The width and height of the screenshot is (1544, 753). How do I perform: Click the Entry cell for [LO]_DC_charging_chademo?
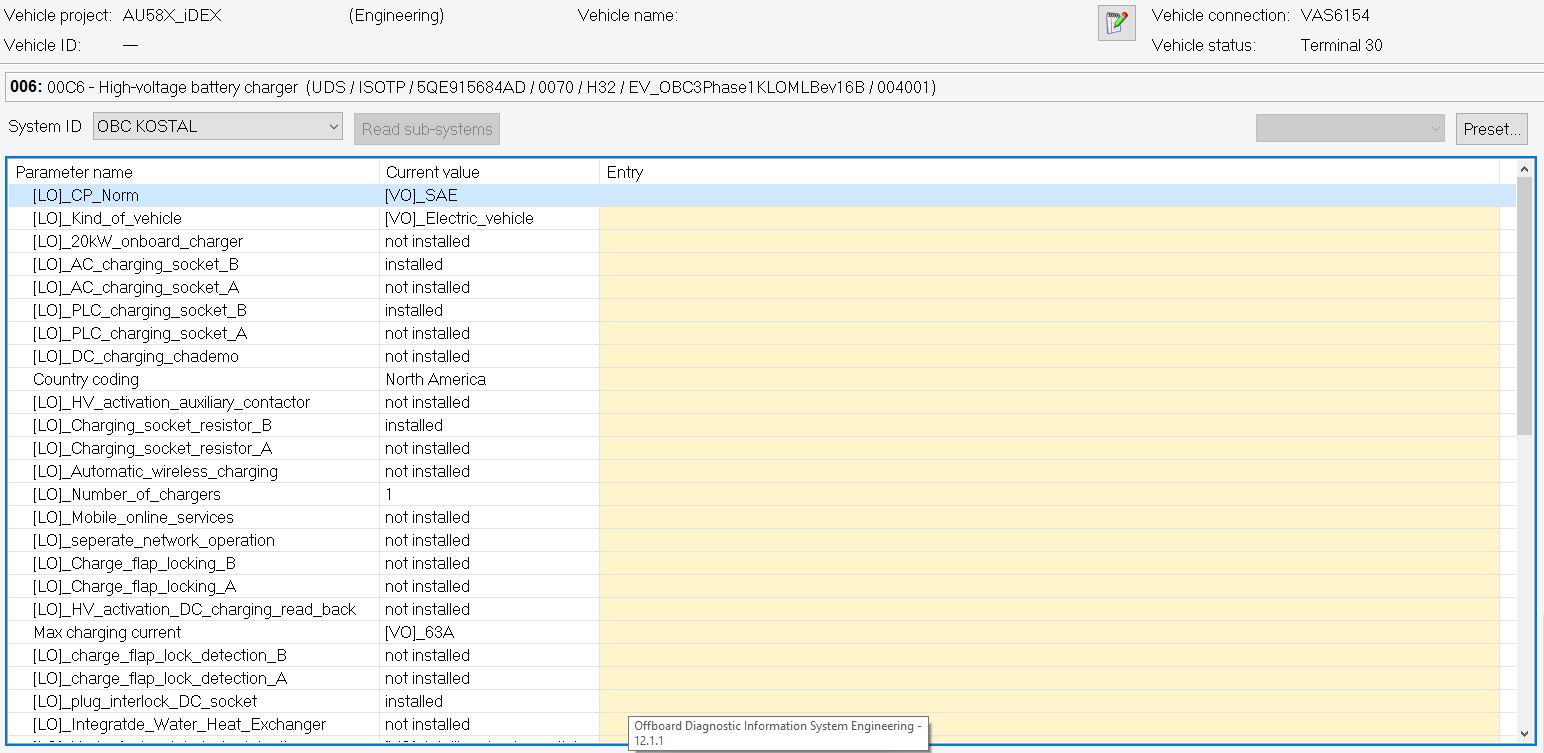[1048, 356]
